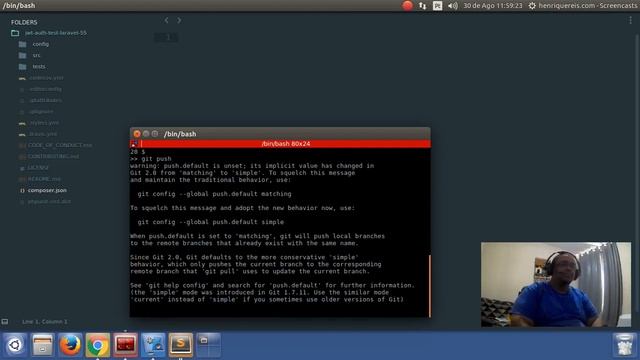Switch to Sublime Text in the dock
This screenshot has width=640, height=360.
point(181,345)
